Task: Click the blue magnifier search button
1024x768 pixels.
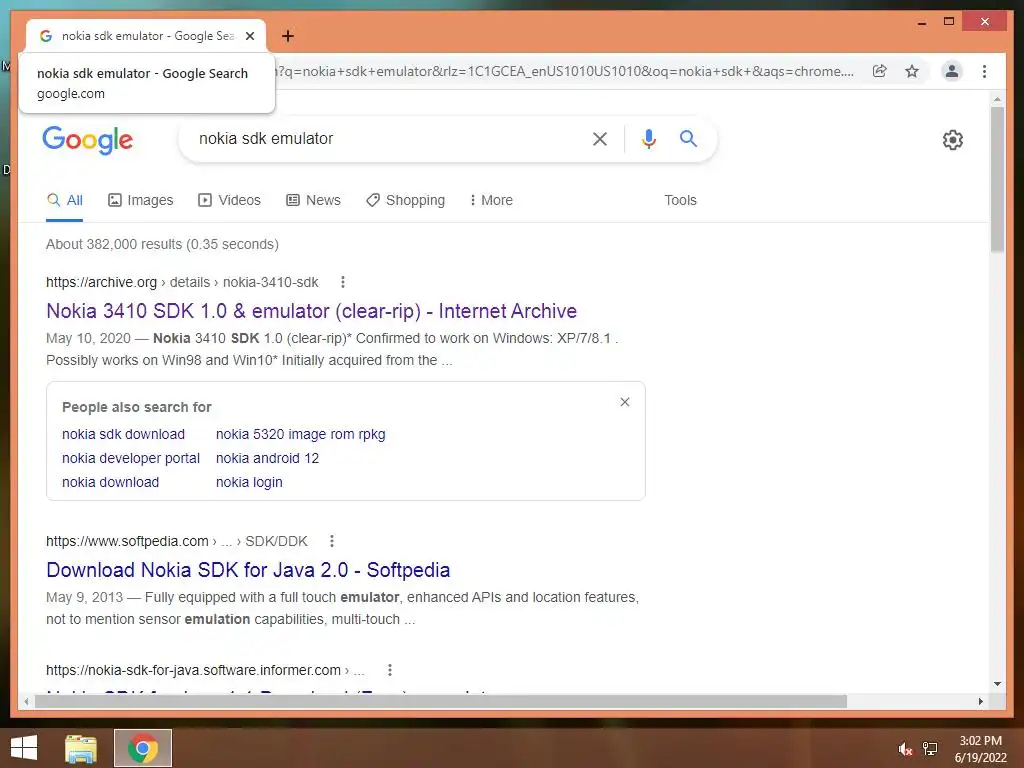Action: (x=688, y=138)
